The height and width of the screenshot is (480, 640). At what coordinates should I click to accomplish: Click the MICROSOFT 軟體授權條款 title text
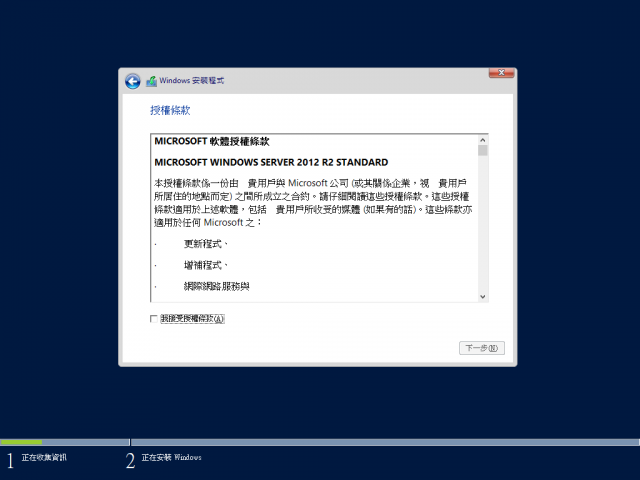coord(212,142)
